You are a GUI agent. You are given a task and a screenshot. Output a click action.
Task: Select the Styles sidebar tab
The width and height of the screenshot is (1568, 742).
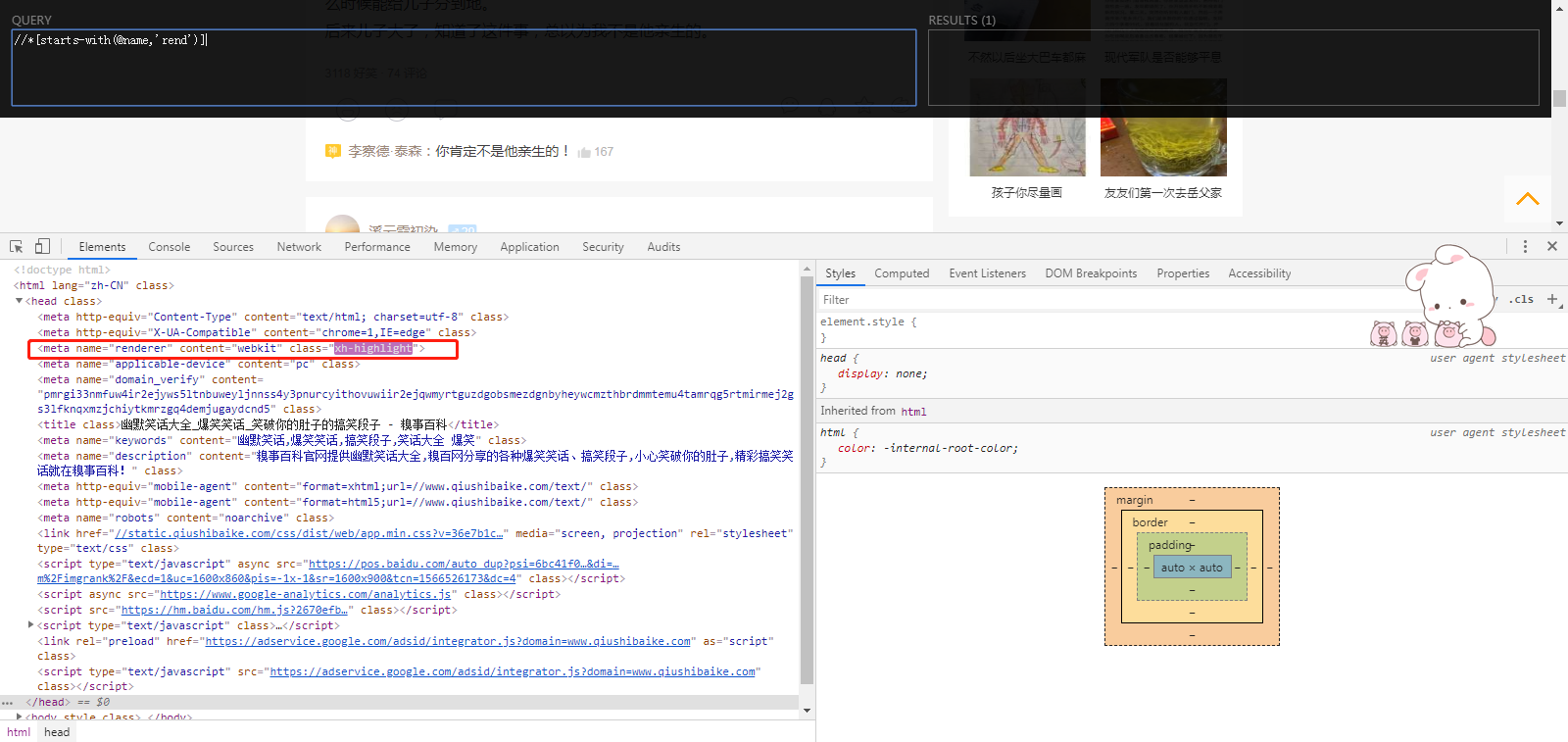840,273
